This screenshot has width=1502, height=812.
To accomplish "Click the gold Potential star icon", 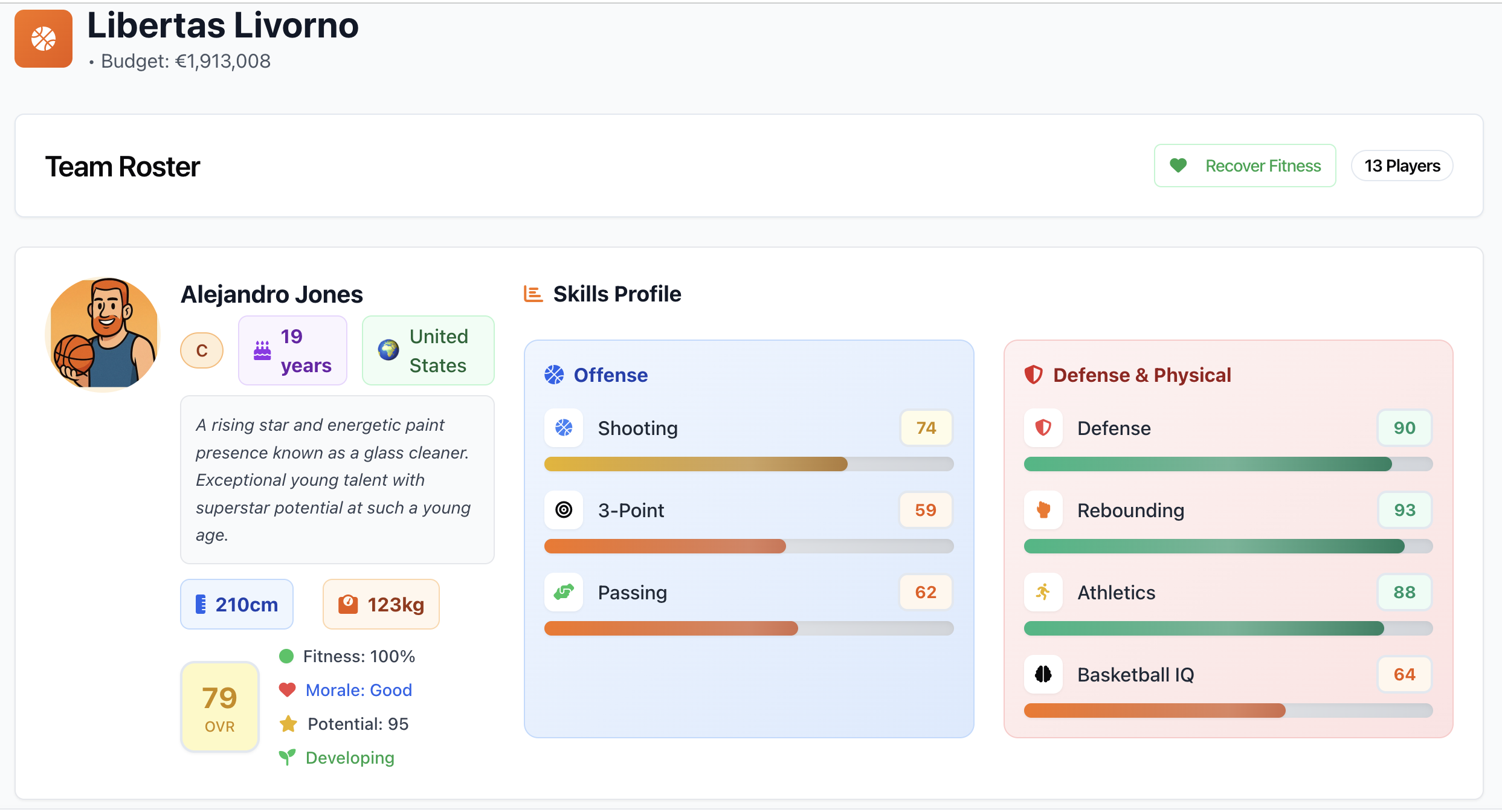I will tap(288, 724).
